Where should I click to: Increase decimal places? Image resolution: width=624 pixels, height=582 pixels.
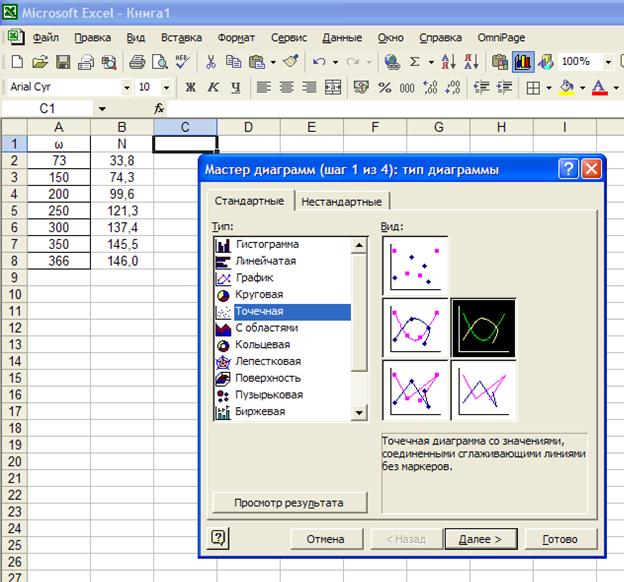pyautogui.click(x=430, y=87)
